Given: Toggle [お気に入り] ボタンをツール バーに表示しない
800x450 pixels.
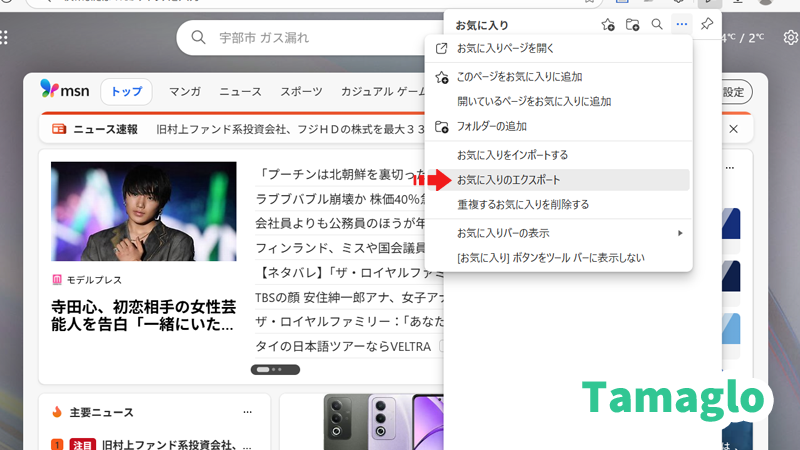Looking at the screenshot, I should (550, 258).
